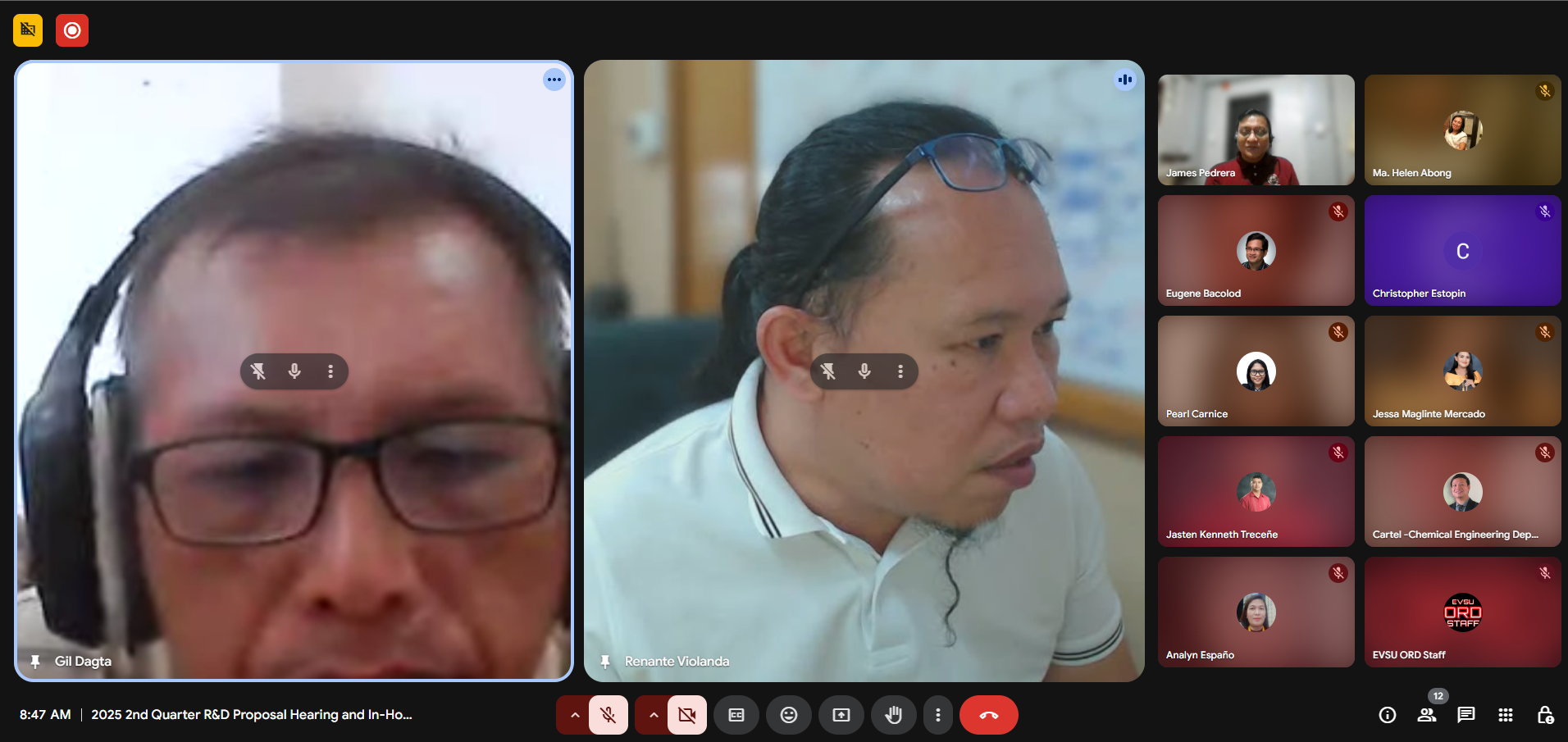Turn on your camera
1568x742 pixels.
coord(687,715)
